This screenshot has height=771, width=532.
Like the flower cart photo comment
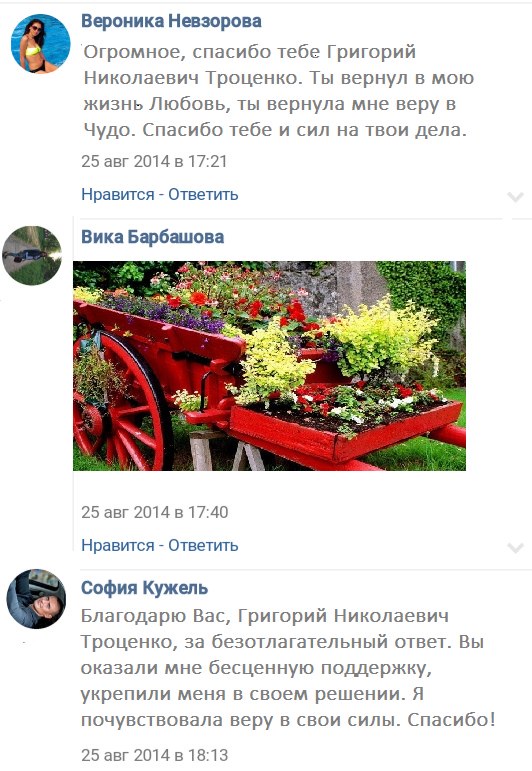pyautogui.click(x=118, y=545)
